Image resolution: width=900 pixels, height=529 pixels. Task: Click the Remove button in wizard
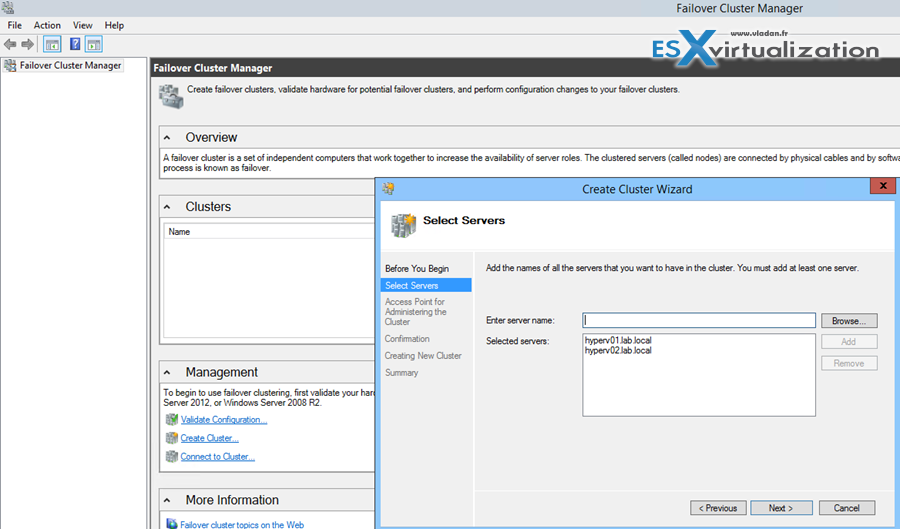[849, 363]
